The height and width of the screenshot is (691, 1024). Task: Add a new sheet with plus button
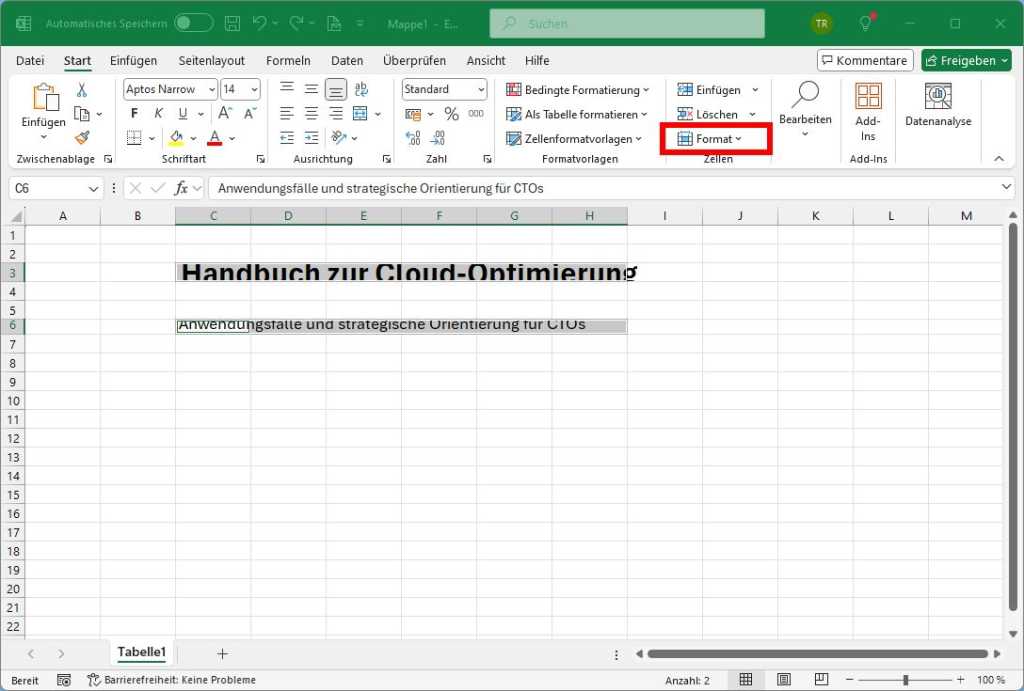coord(222,654)
